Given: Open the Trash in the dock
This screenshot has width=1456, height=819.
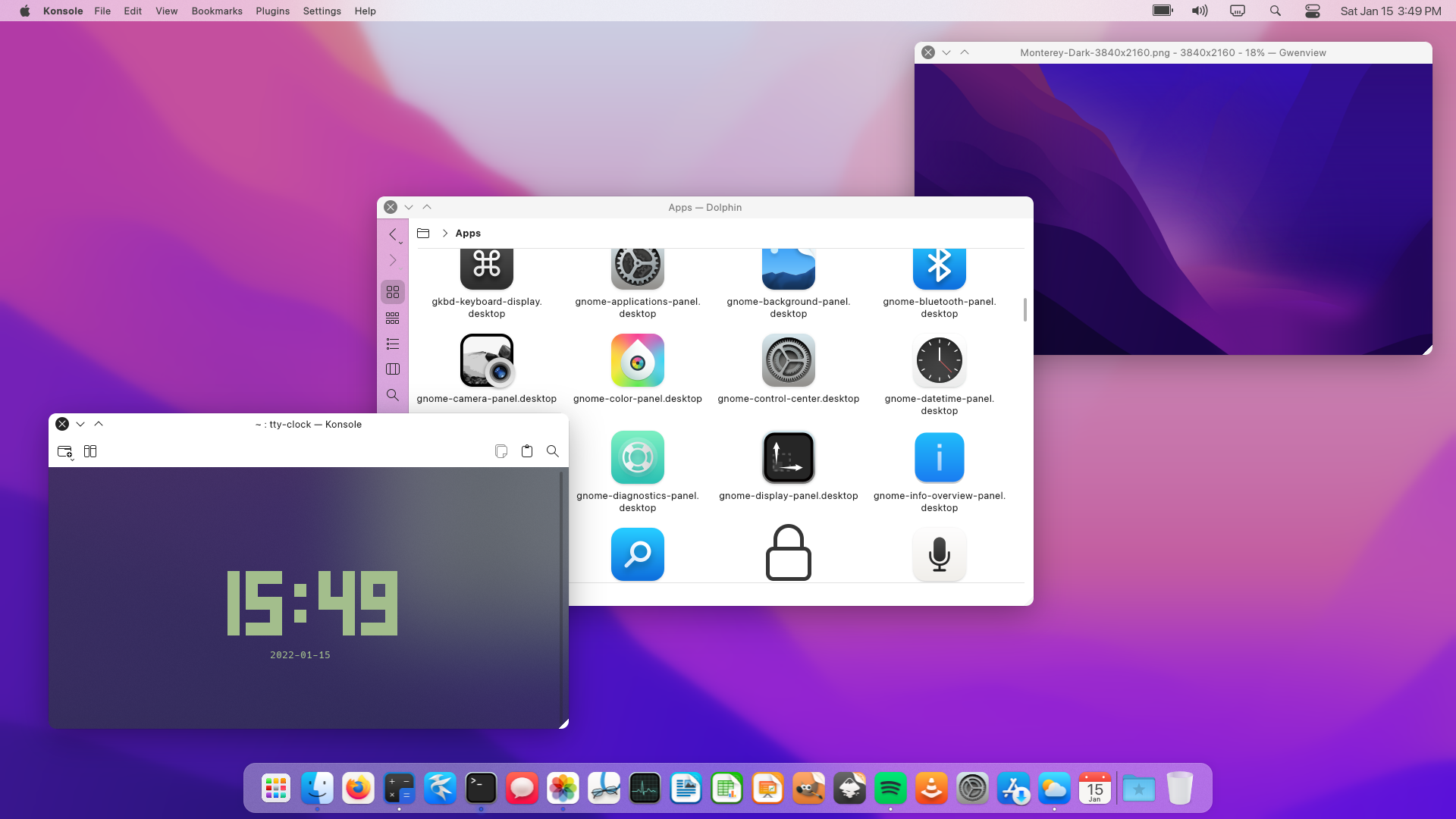Looking at the screenshot, I should 1180,789.
